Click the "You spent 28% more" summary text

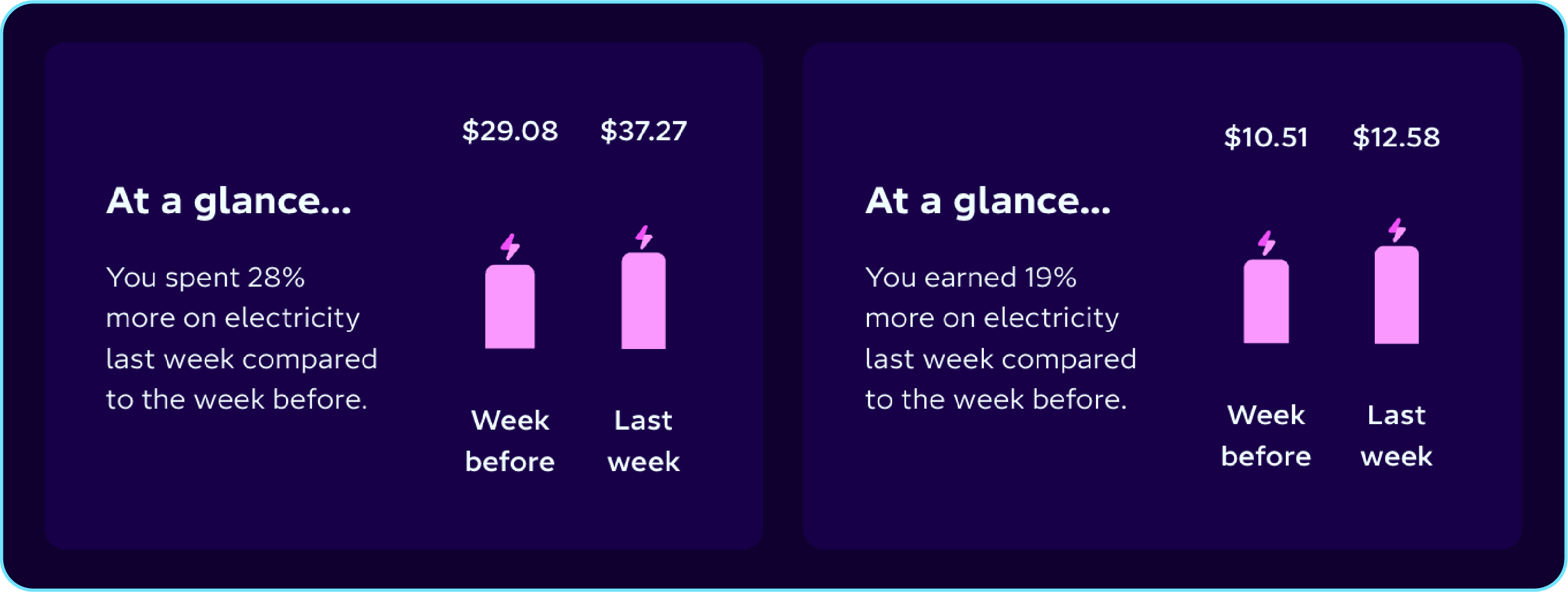(x=242, y=338)
